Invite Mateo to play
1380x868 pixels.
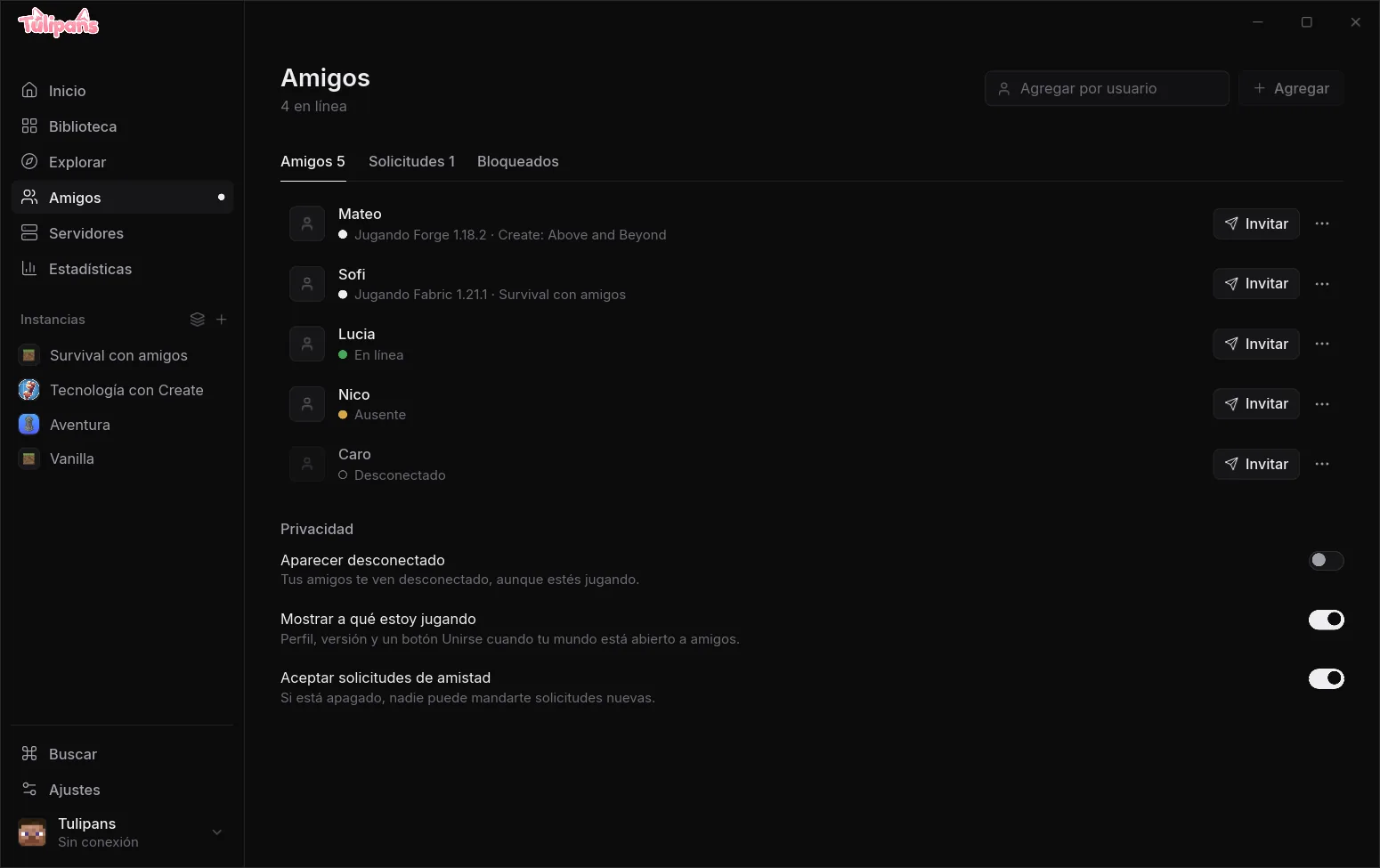pos(1256,223)
